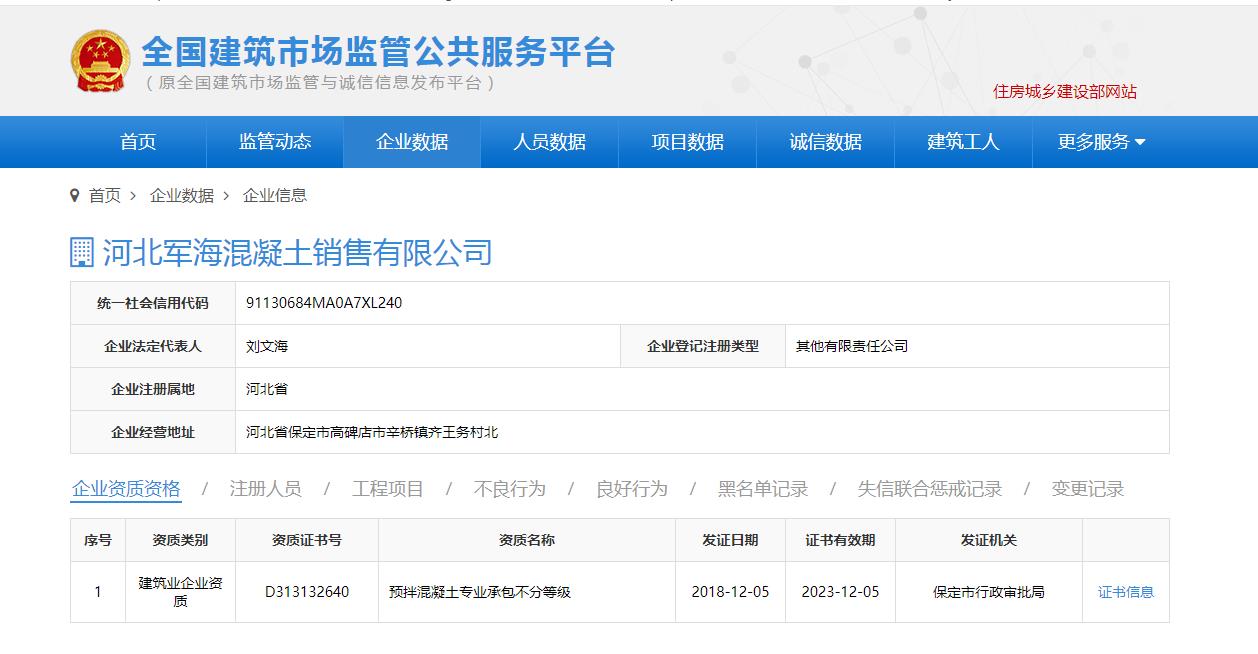Click the 资质名称 column header
Viewport: 1258px width, 654px height.
coord(527,540)
